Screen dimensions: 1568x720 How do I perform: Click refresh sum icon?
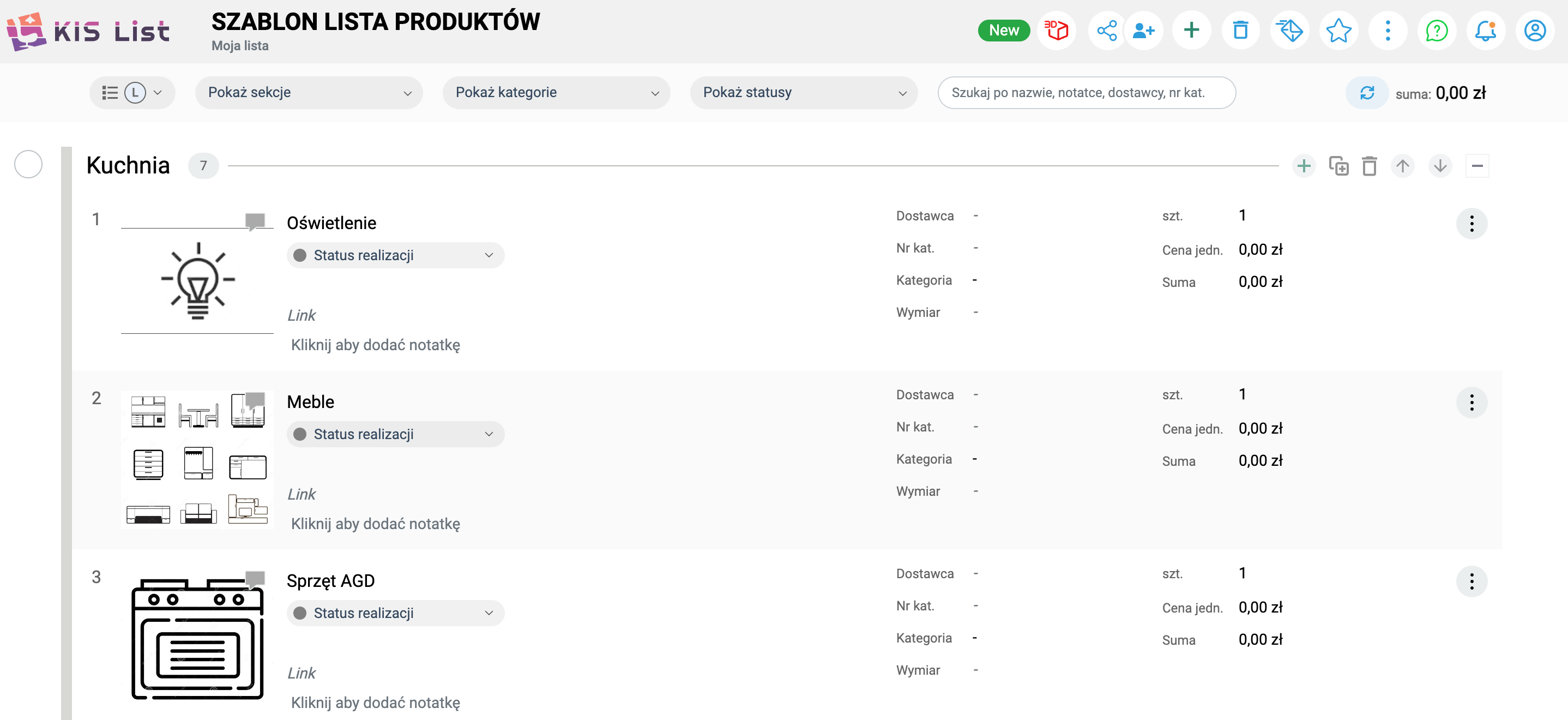(x=1367, y=93)
